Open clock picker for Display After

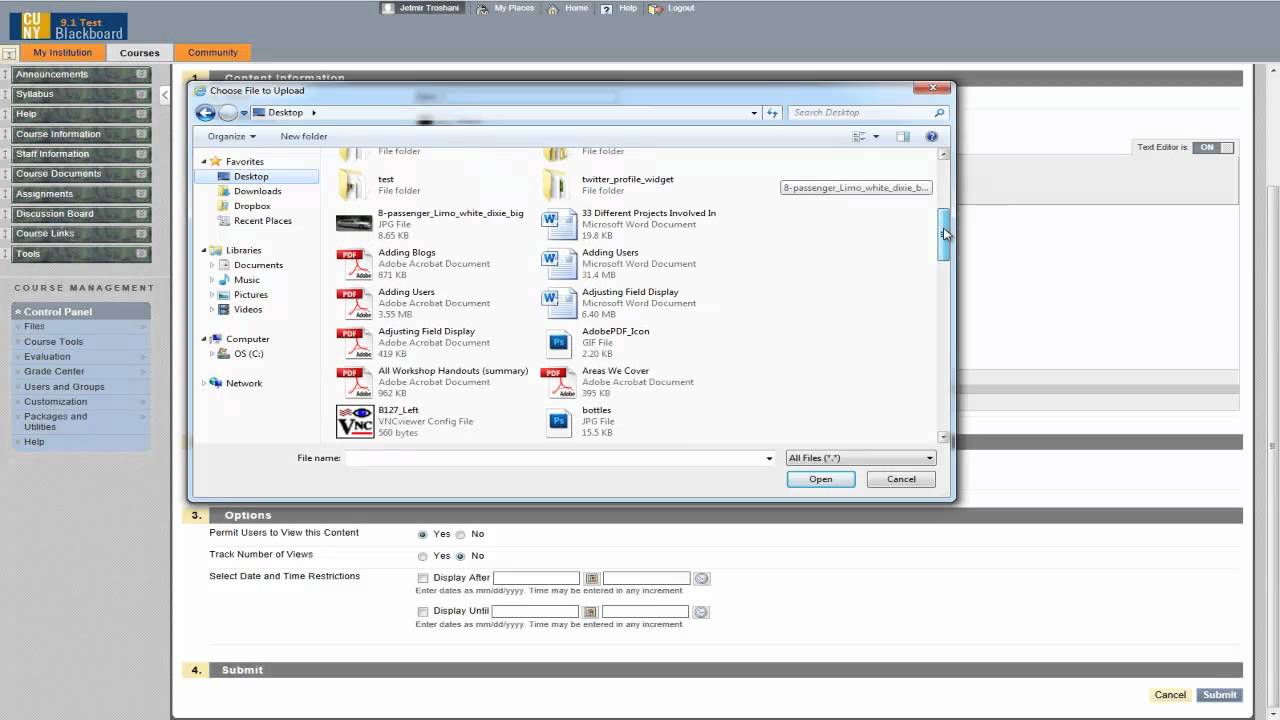(701, 579)
